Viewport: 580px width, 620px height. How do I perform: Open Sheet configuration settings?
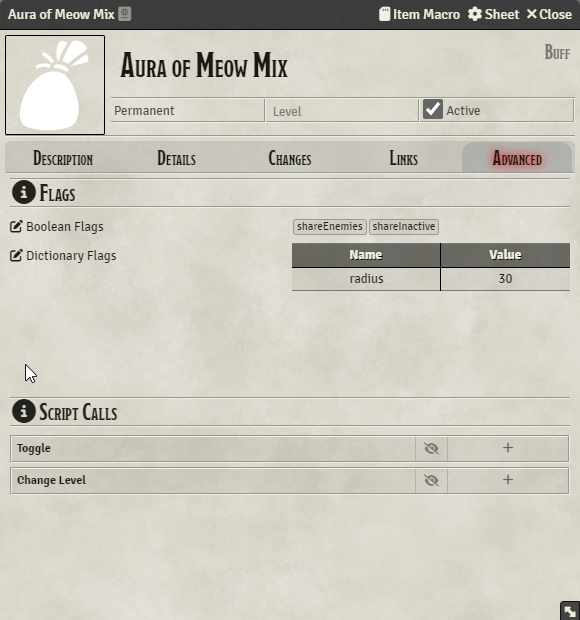(493, 14)
